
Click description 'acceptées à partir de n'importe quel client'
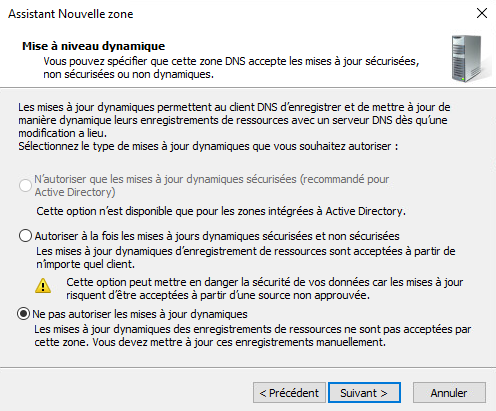246,257
